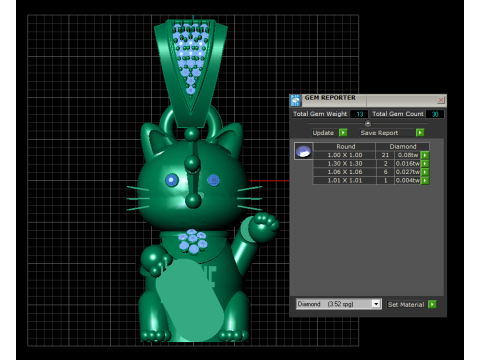Select the 1.01 X 1.01 size cell
The width and height of the screenshot is (480, 360).
click(345, 181)
